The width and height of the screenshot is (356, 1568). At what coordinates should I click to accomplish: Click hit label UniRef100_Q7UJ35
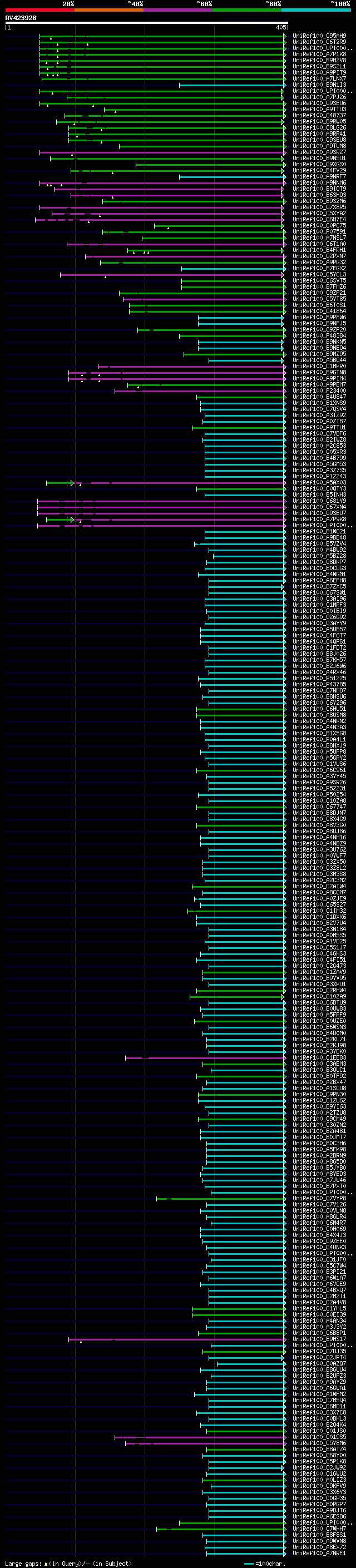click(319, 1351)
